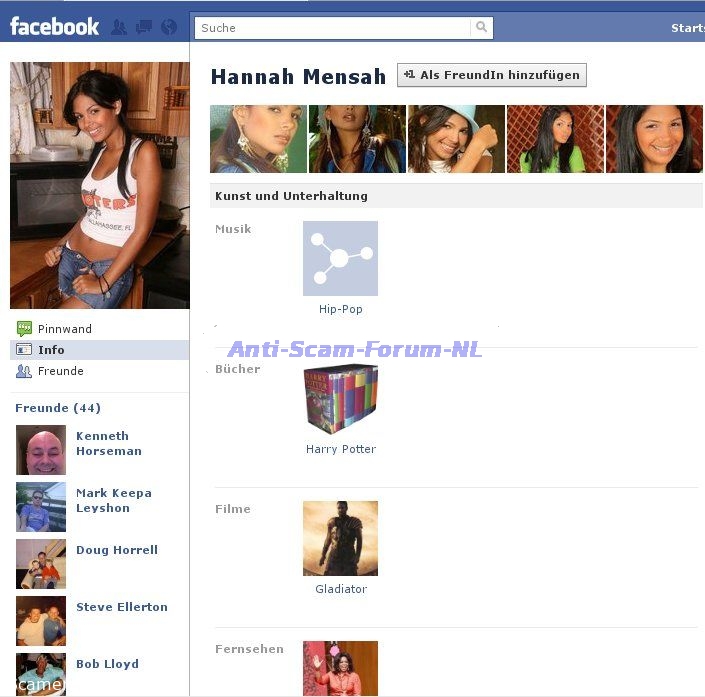
Task: Click the search magnifier icon
Action: (x=482, y=28)
